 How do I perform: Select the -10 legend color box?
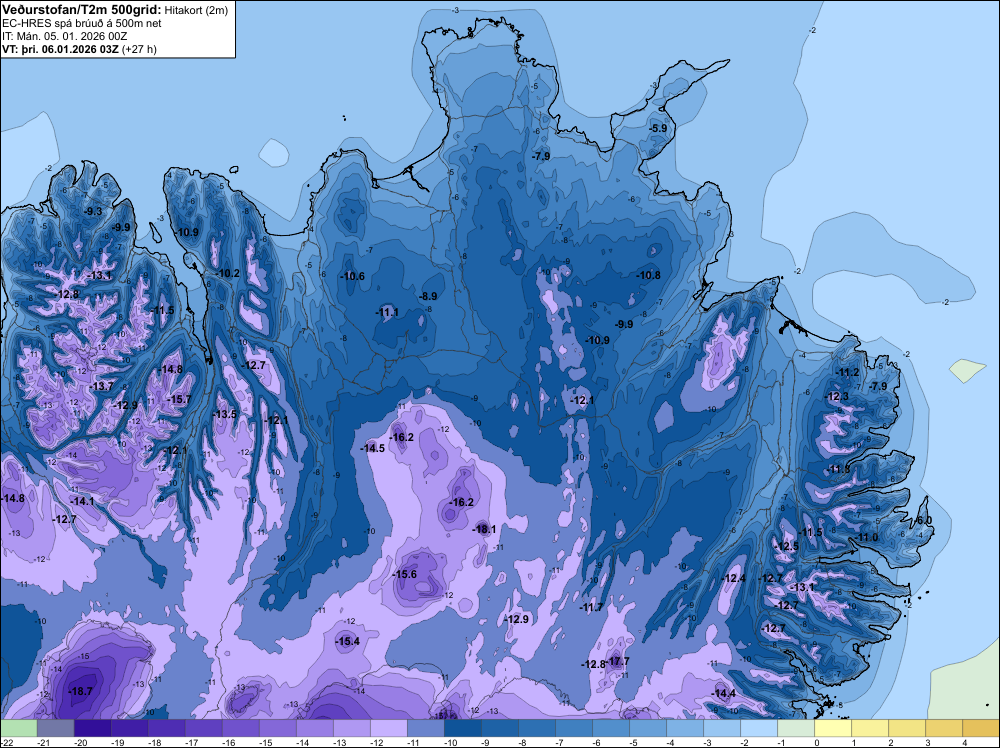click(462, 728)
